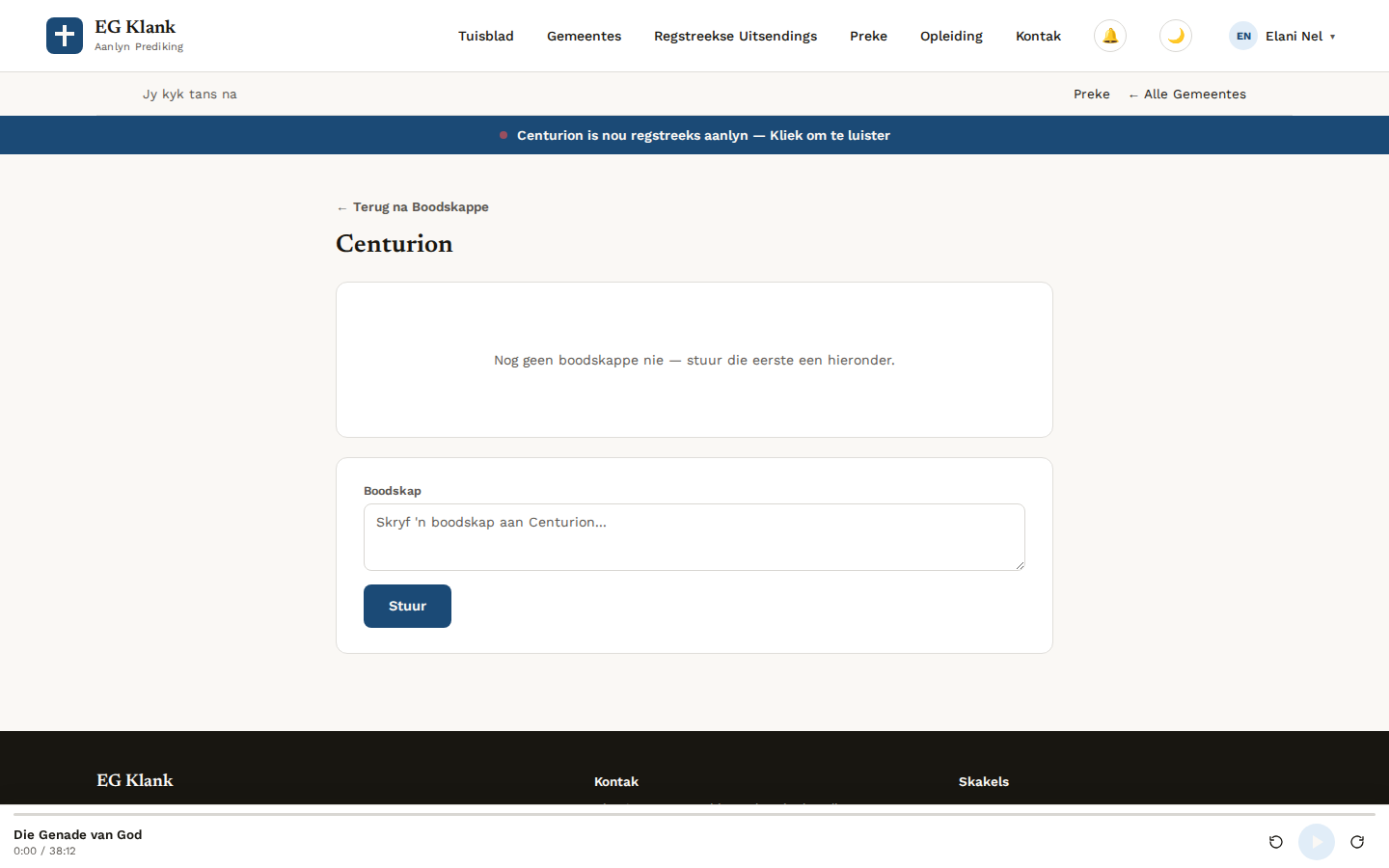Expand Elani Nel user menu
Viewport: 1389px width, 868px height.
1300,36
